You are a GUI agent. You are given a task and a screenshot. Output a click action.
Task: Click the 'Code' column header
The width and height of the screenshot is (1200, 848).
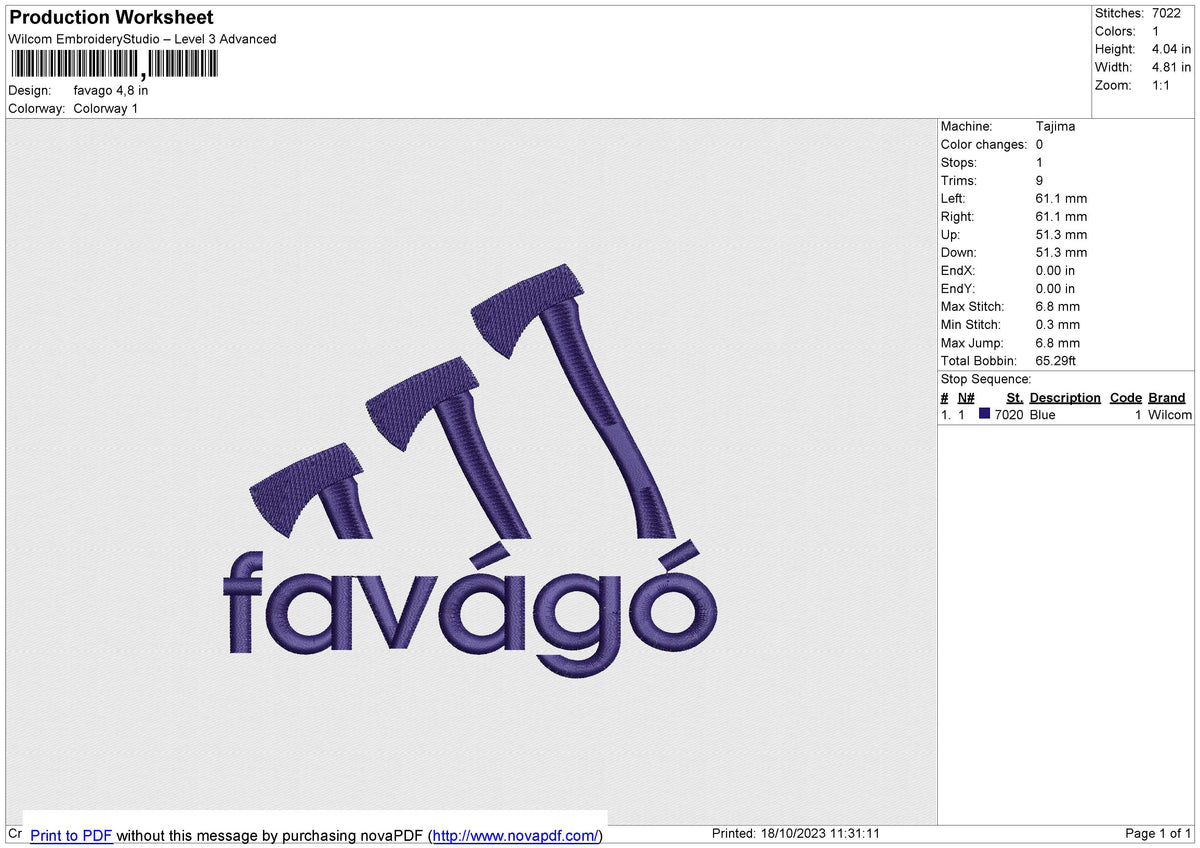click(1125, 397)
